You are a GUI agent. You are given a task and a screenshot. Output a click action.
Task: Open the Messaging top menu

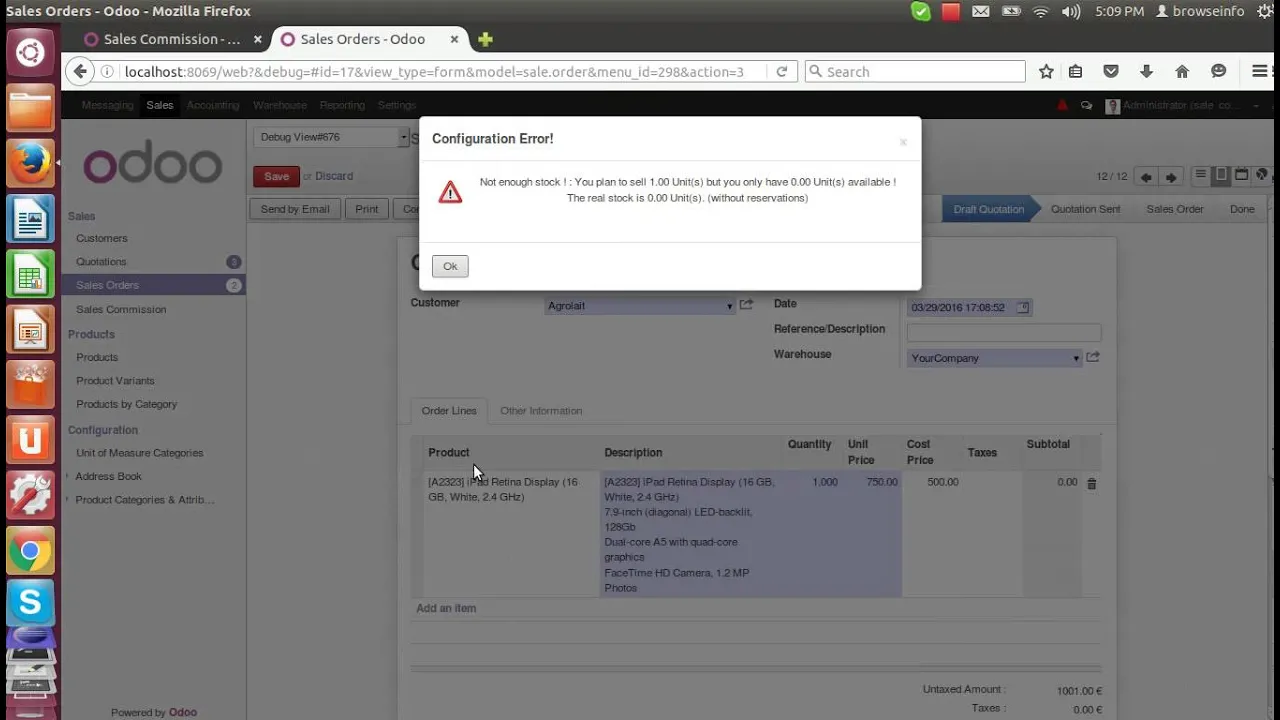(107, 105)
